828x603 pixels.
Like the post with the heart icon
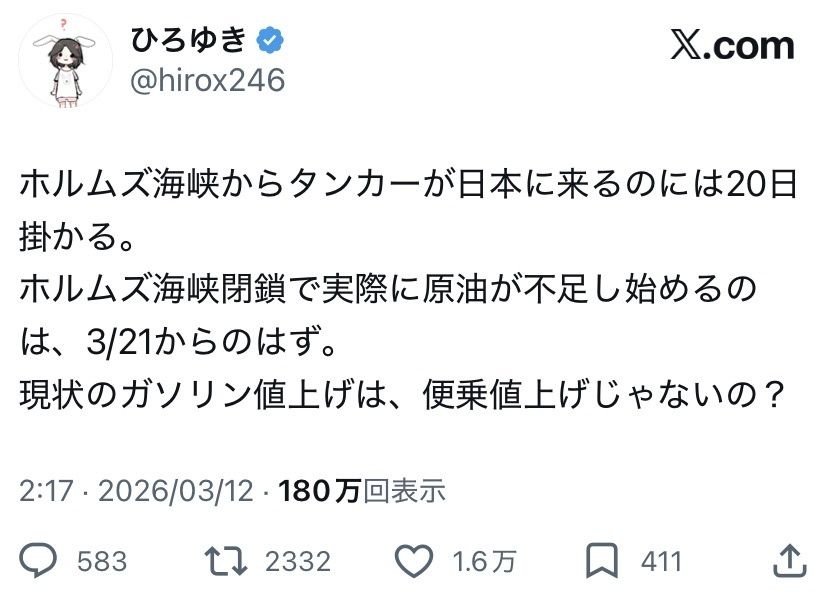[414, 561]
